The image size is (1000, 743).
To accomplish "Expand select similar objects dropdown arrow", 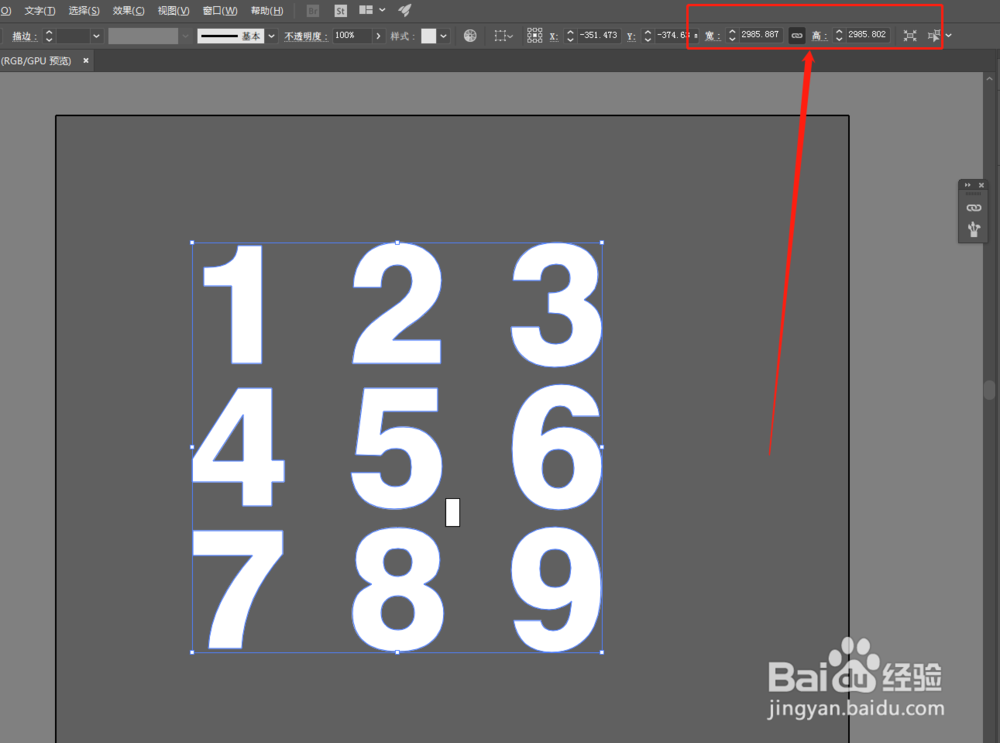I will [x=949, y=36].
